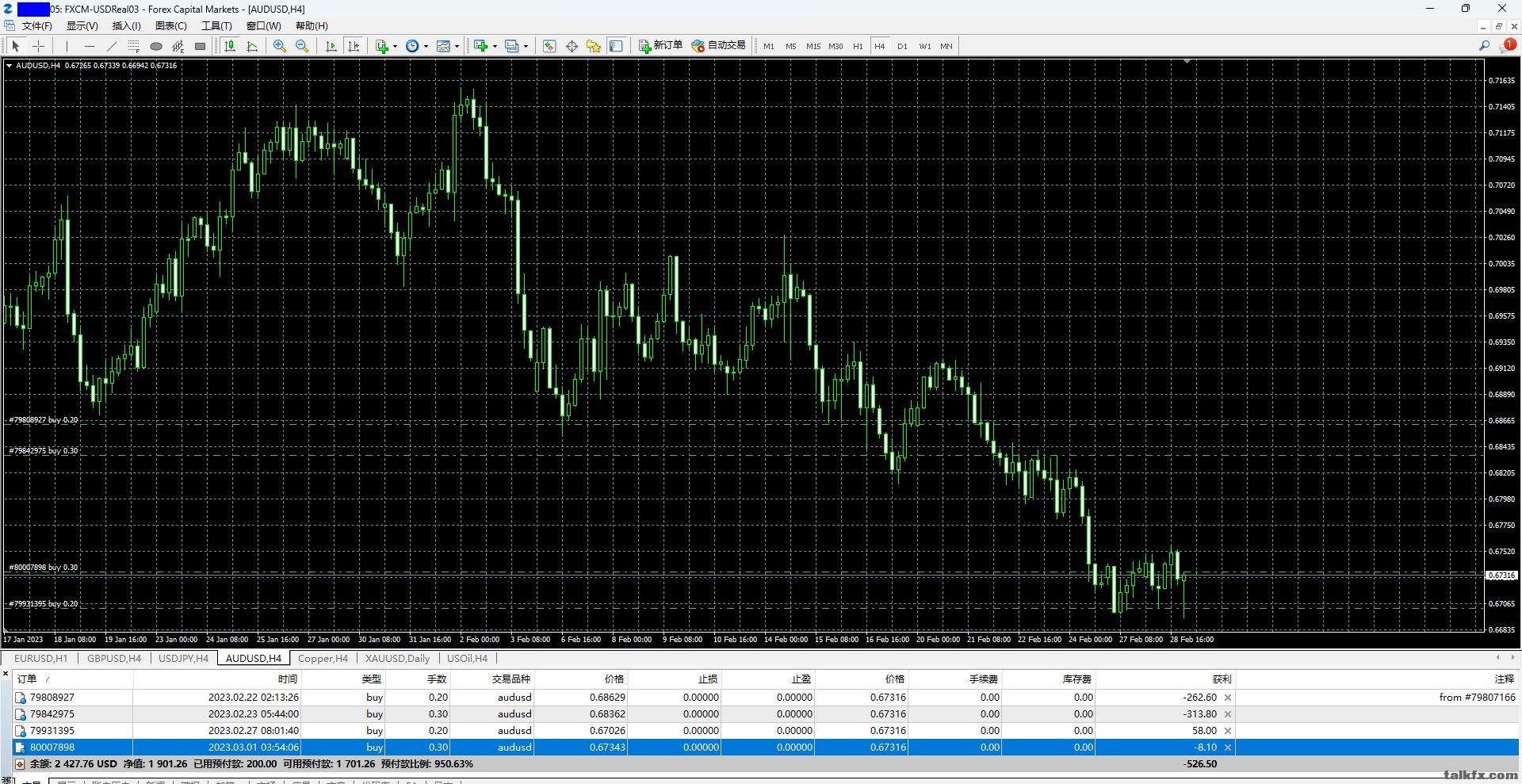Screen dimensions: 1522x784
Task: Open the chart templates icon
Action: click(444, 46)
